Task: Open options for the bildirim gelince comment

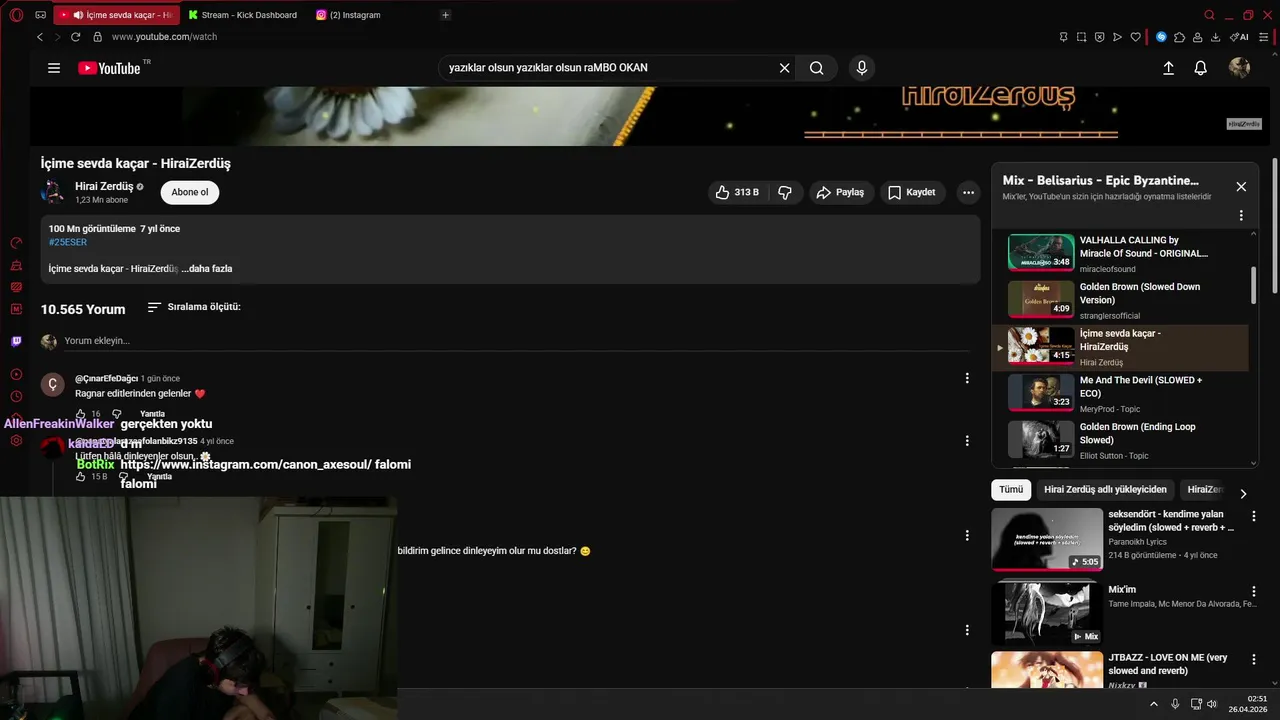Action: 967,535
